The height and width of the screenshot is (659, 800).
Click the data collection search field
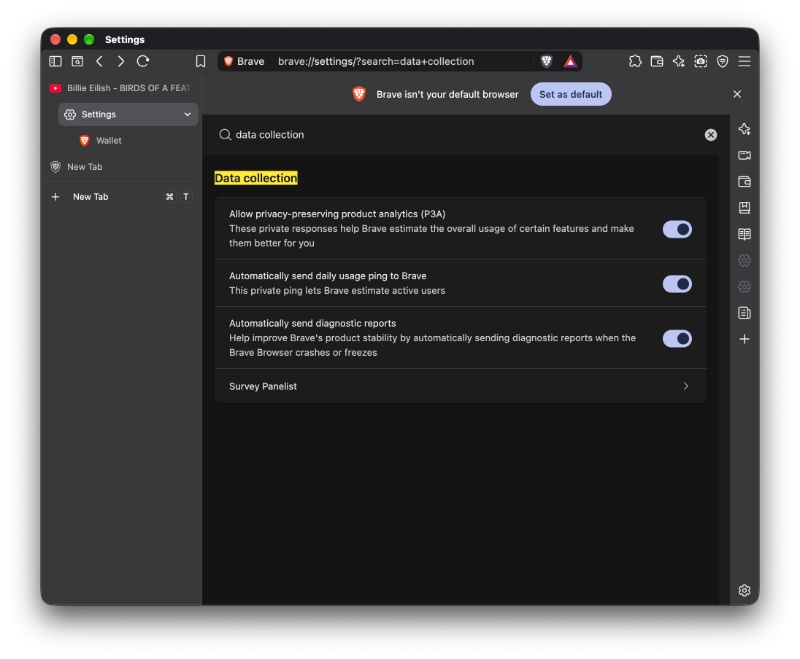click(x=459, y=135)
